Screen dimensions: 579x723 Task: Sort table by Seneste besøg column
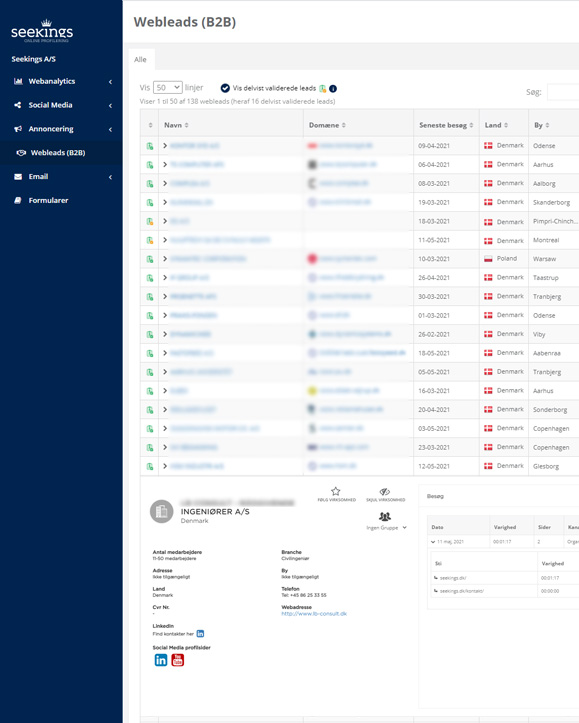click(446, 125)
